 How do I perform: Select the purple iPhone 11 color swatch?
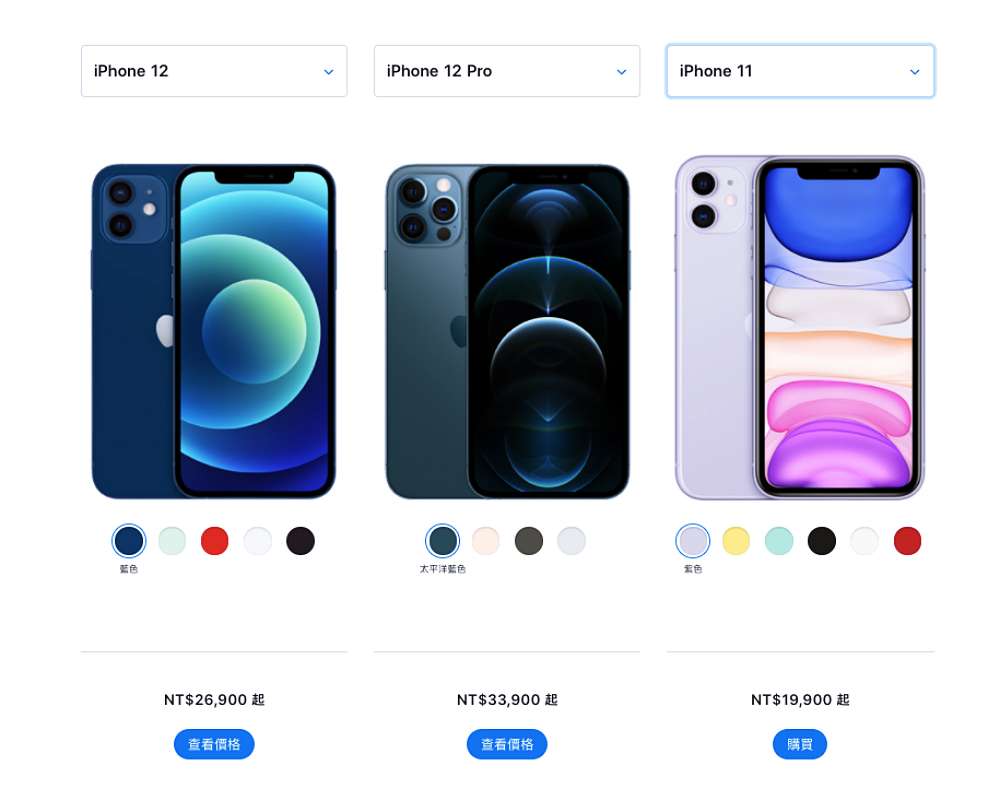(693, 541)
